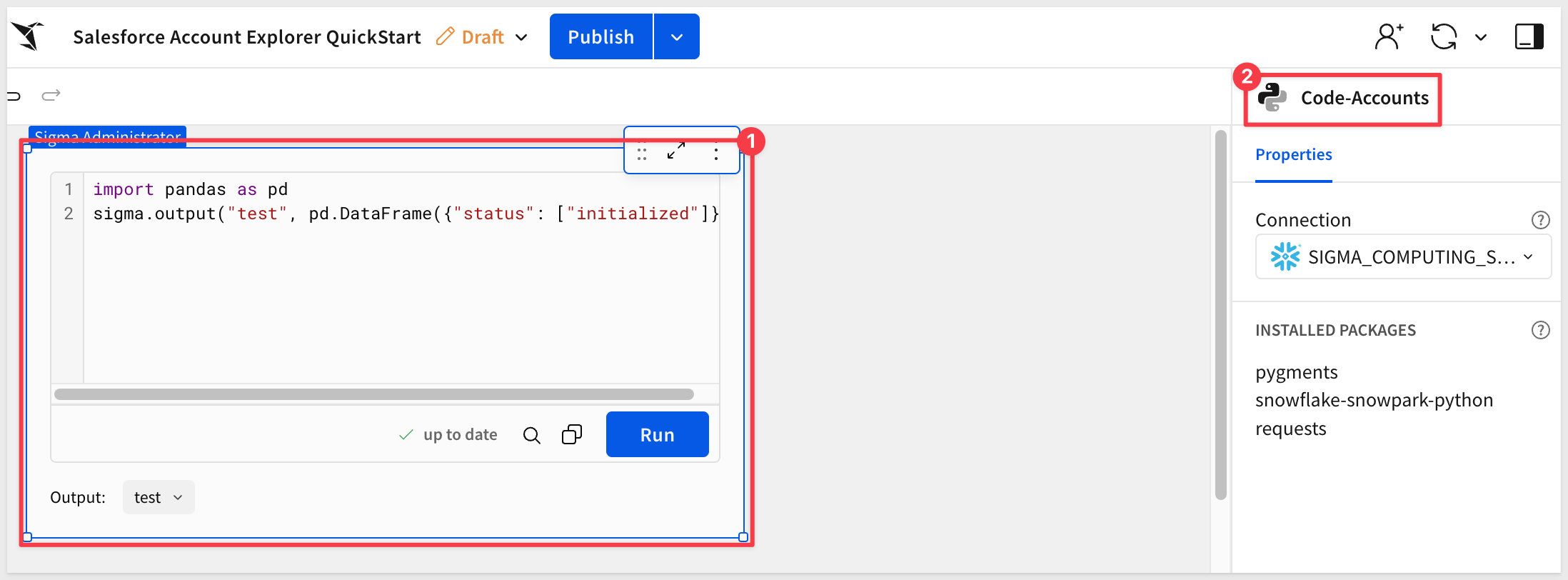Click the refresh data icon
This screenshot has height=580, width=1568.
pyautogui.click(x=1443, y=36)
